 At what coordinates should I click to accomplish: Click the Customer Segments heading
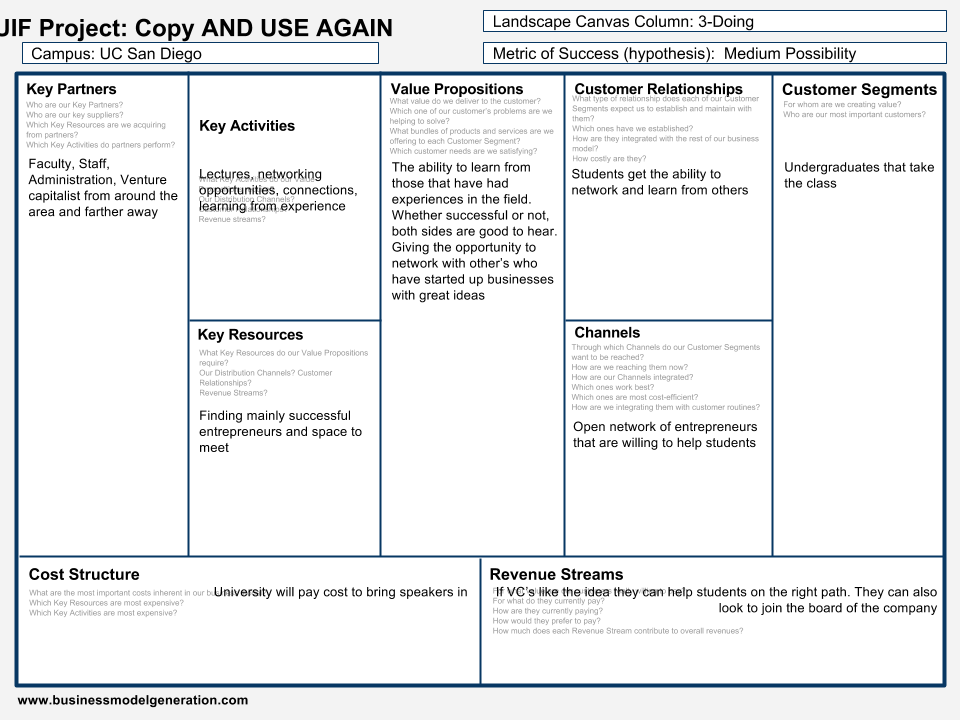[x=860, y=89]
